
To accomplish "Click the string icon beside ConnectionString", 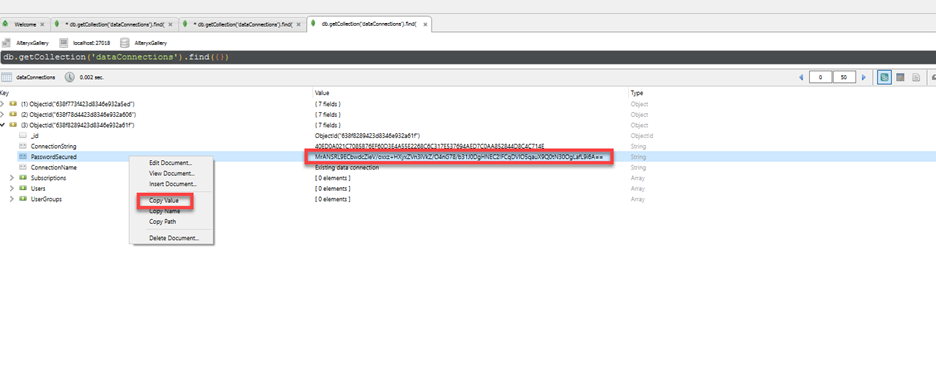I will (x=23, y=146).
